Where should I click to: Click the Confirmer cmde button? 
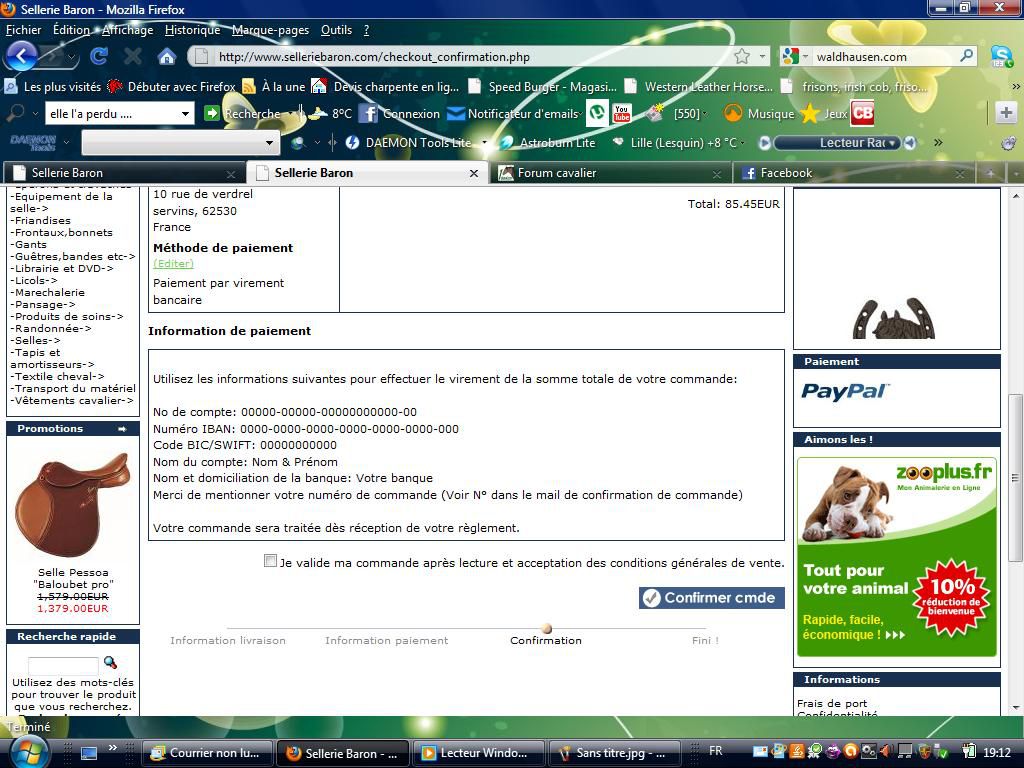tap(711, 597)
